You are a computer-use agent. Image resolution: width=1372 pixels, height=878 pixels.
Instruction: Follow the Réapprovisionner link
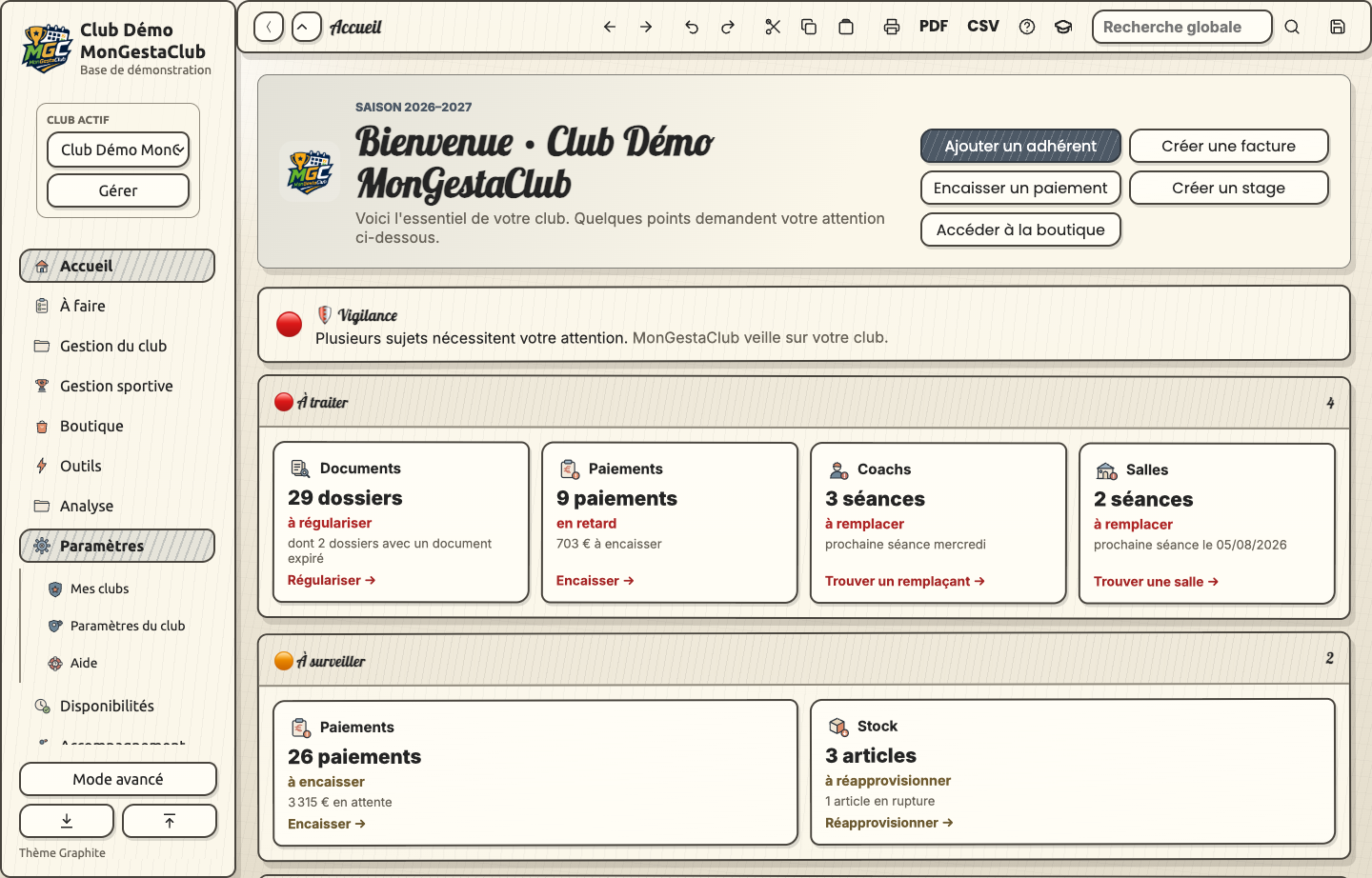click(889, 823)
